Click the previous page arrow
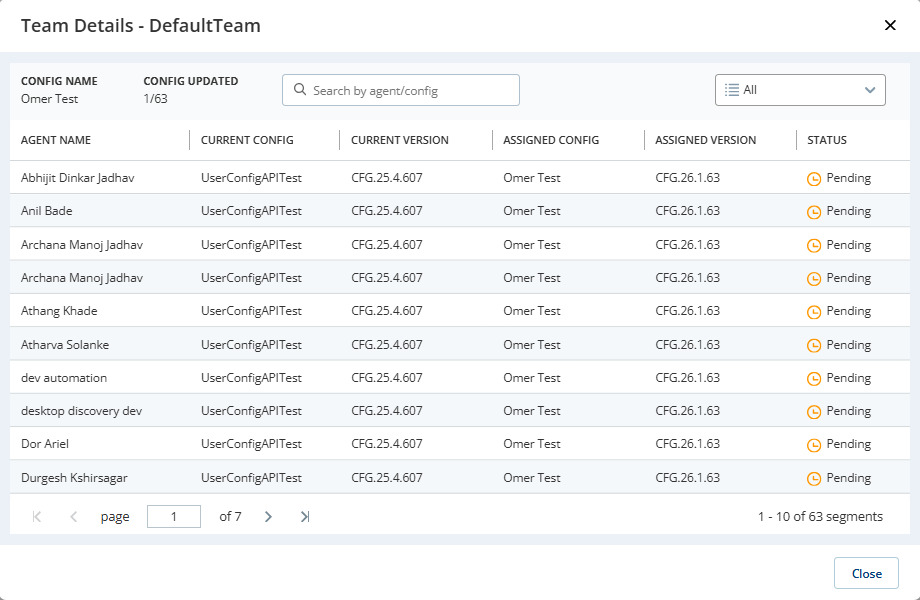Viewport: 920px width, 600px height. 72,516
